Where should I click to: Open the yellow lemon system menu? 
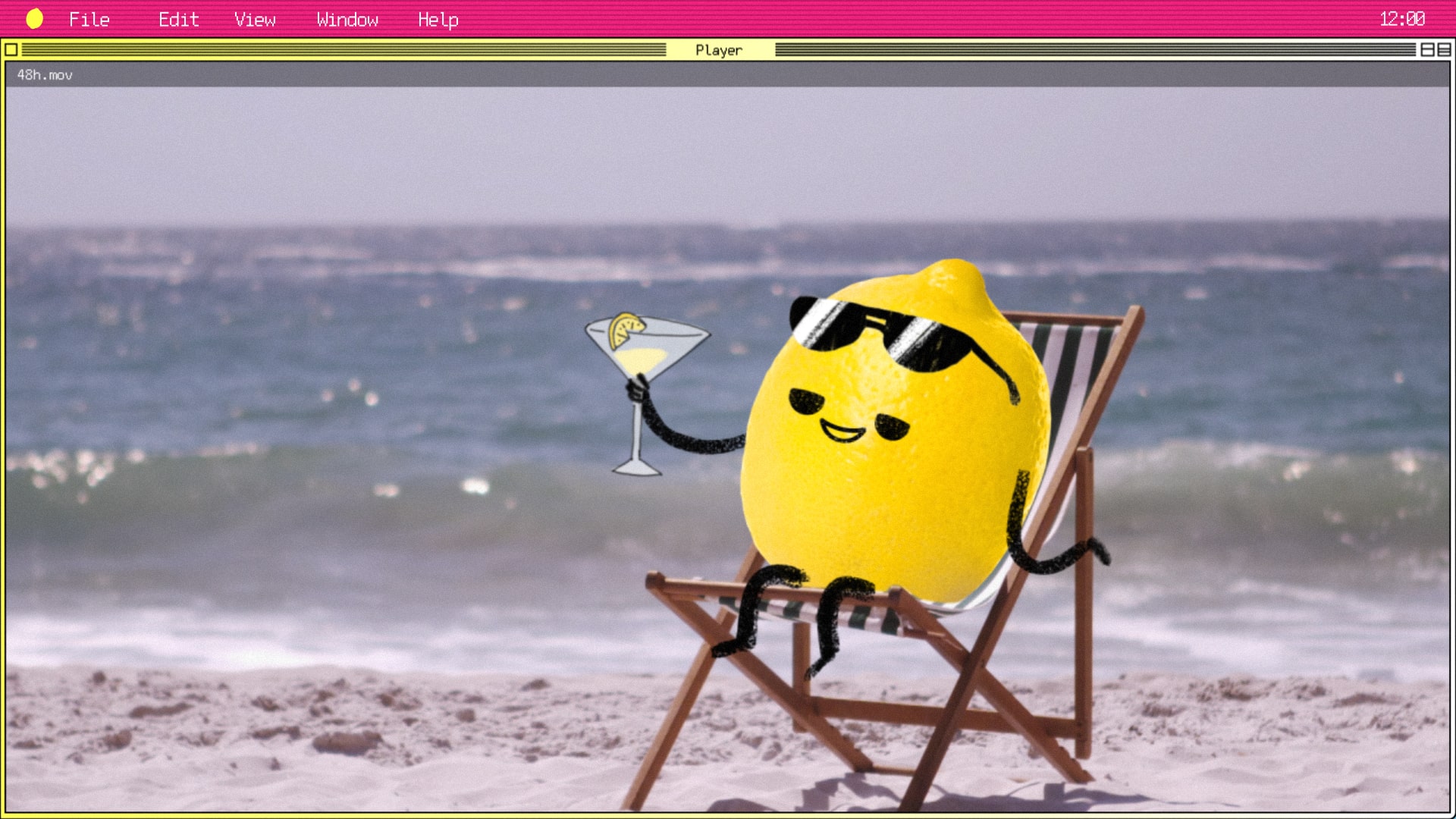(34, 19)
